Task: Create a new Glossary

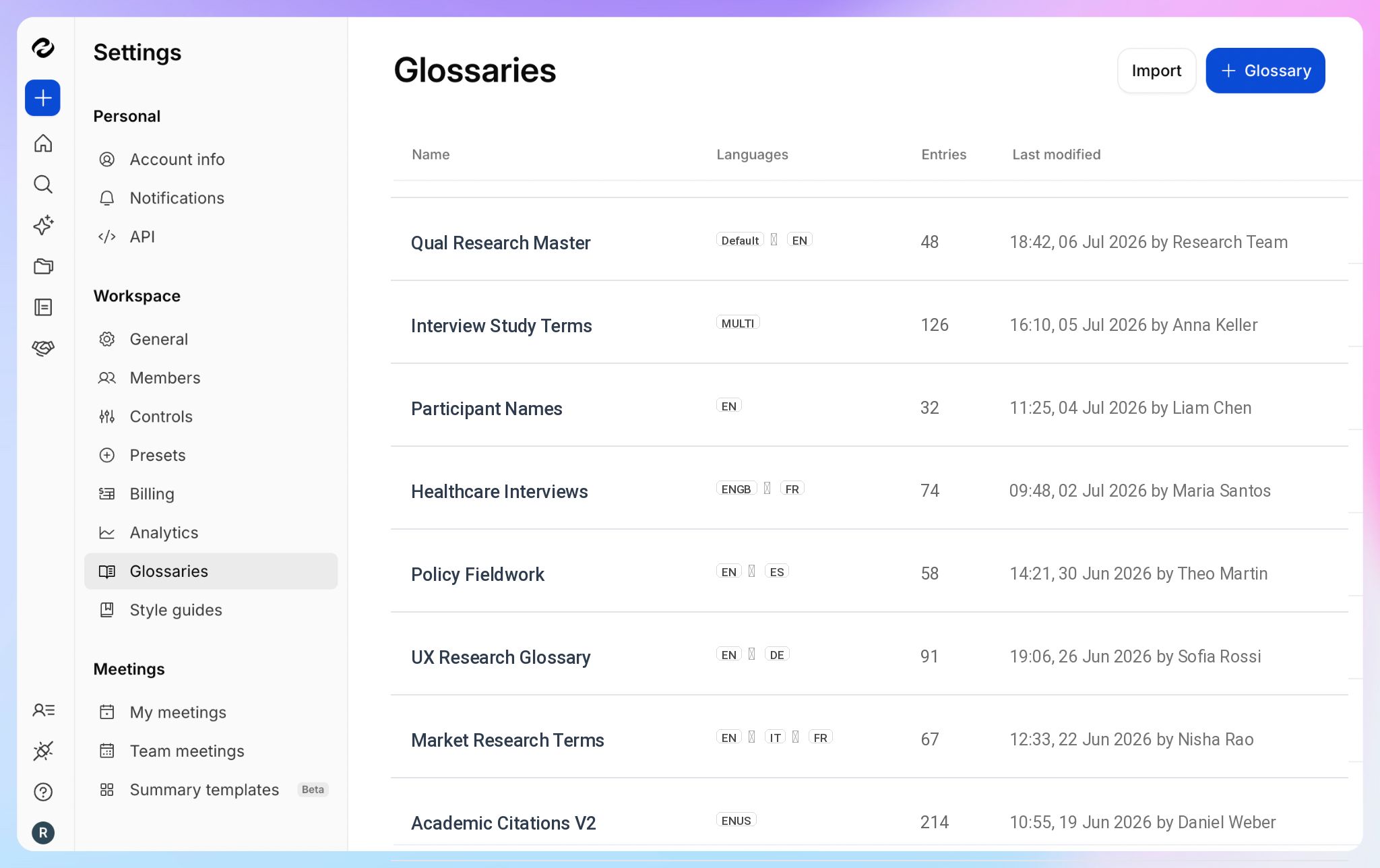Action: 1265,71
